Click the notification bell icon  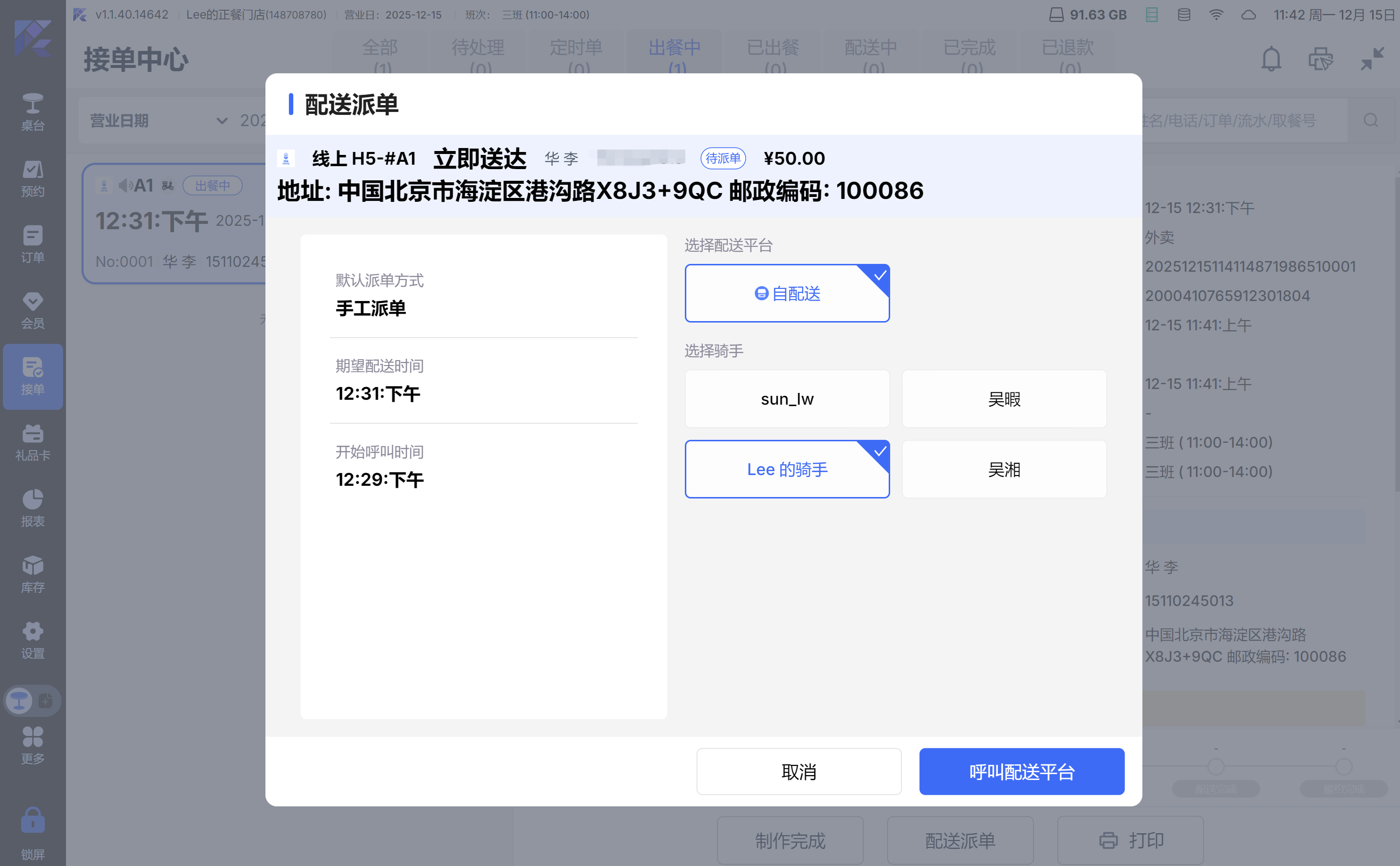pyautogui.click(x=1270, y=59)
